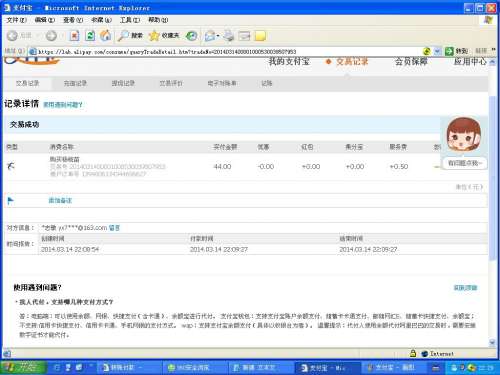Click the Edit page toolbar icon
The height and width of the screenshot is (375, 500).
click(244, 36)
